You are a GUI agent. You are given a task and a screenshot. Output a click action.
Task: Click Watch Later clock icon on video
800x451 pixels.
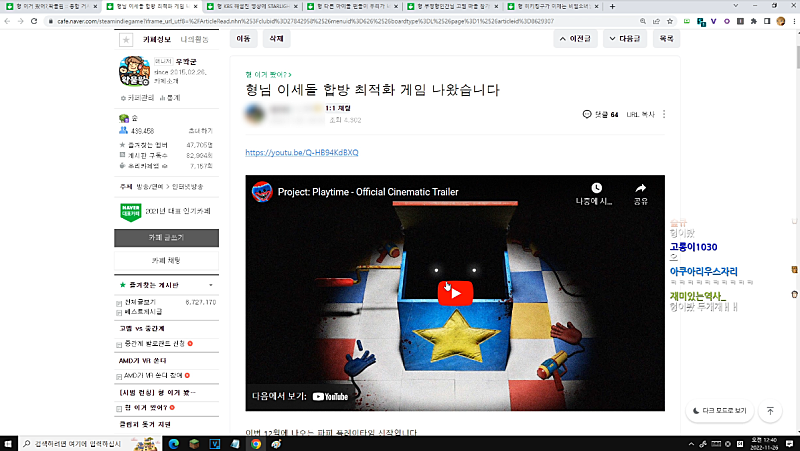pyautogui.click(x=596, y=188)
